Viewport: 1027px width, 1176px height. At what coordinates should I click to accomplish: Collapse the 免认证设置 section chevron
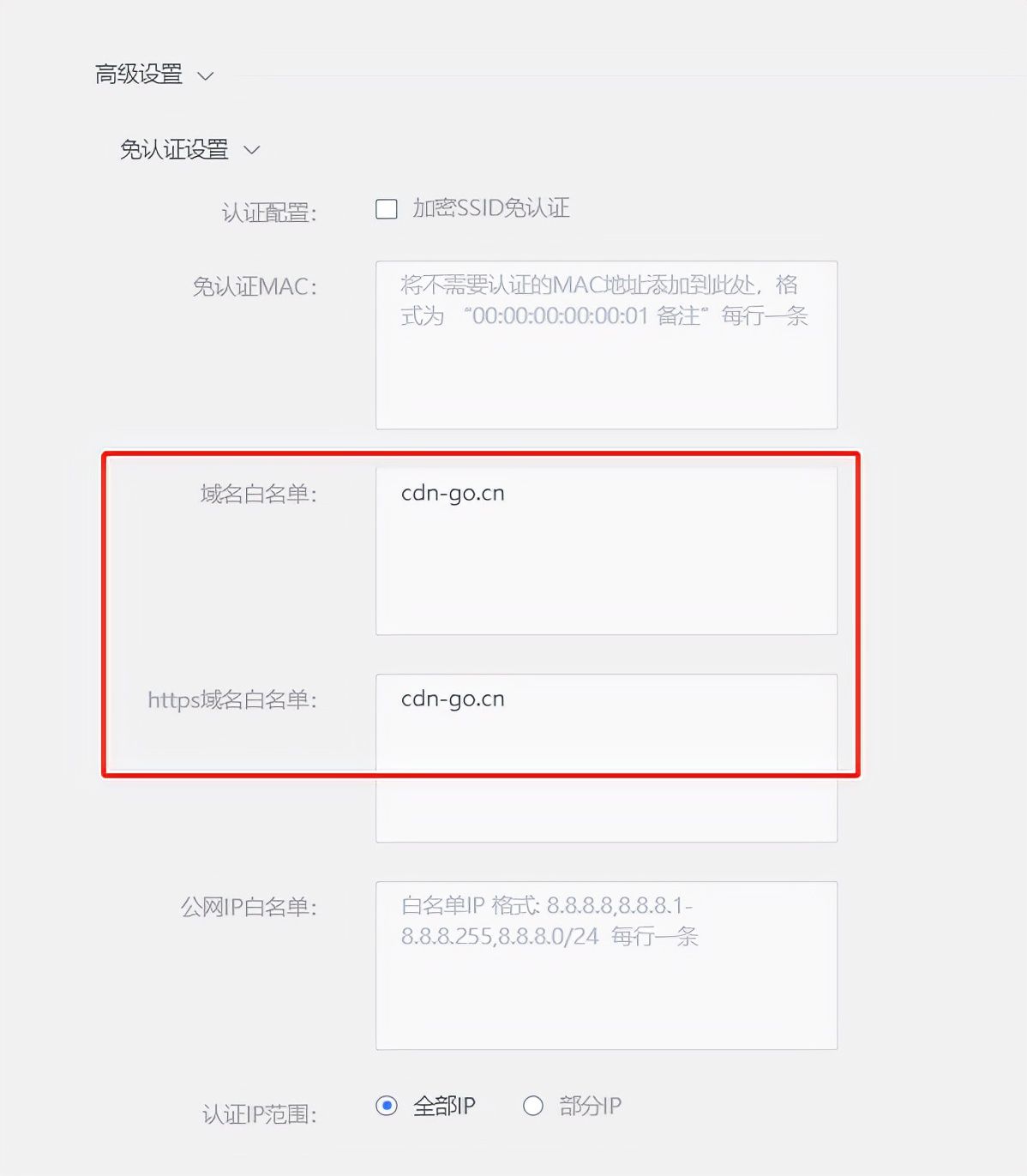[251, 150]
